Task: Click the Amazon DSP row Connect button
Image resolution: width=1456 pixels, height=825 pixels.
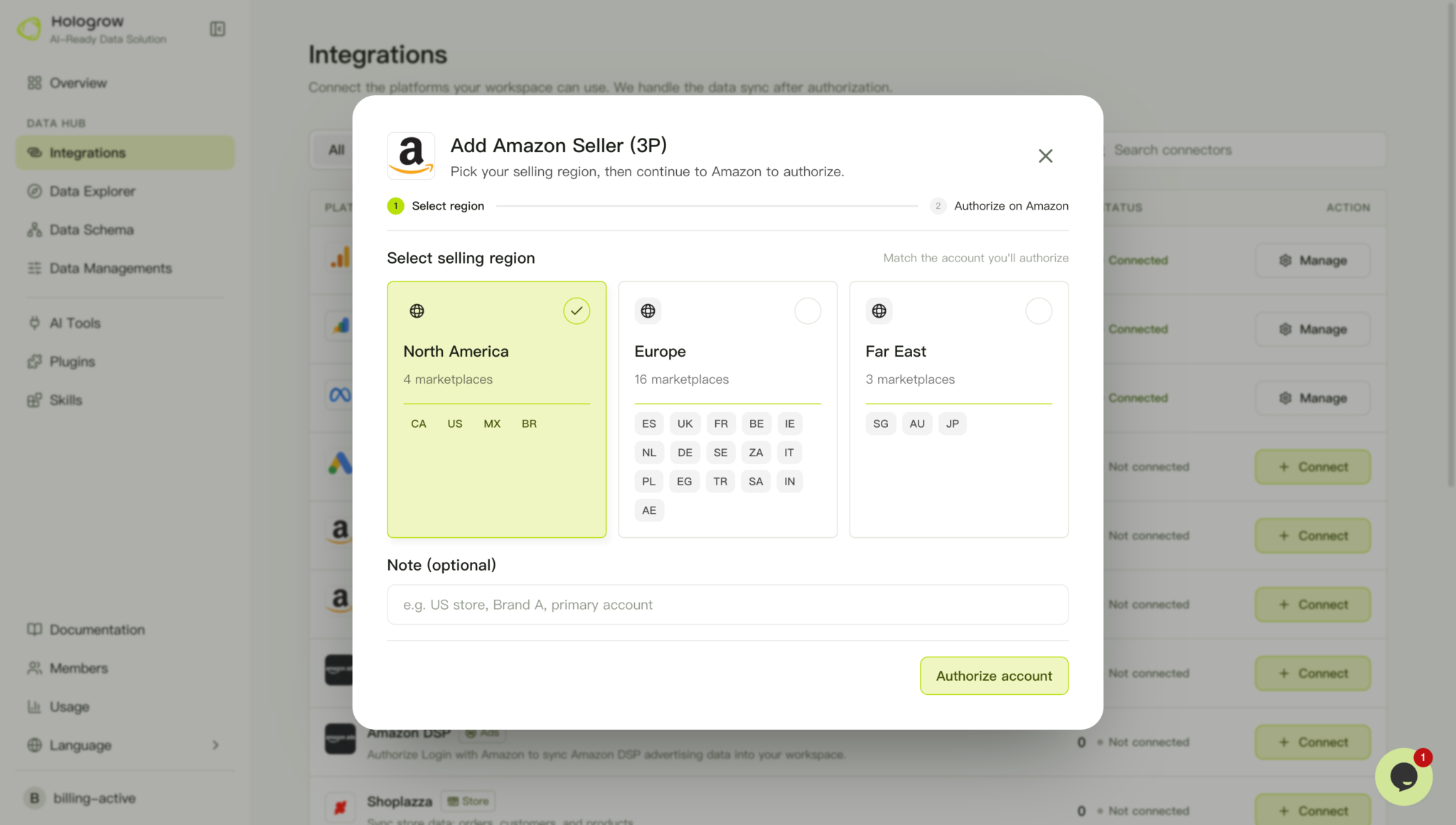Action: (1312, 742)
